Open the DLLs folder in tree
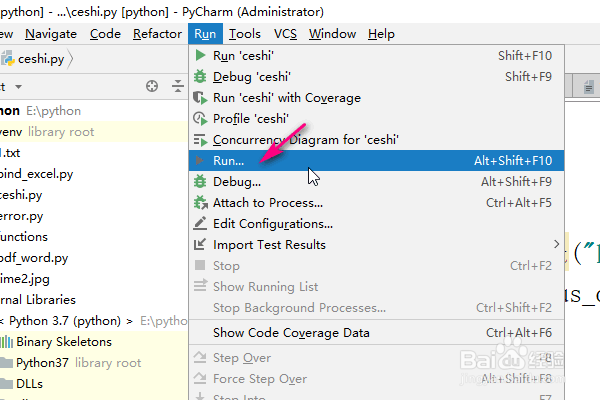The width and height of the screenshot is (600, 400). (29, 384)
